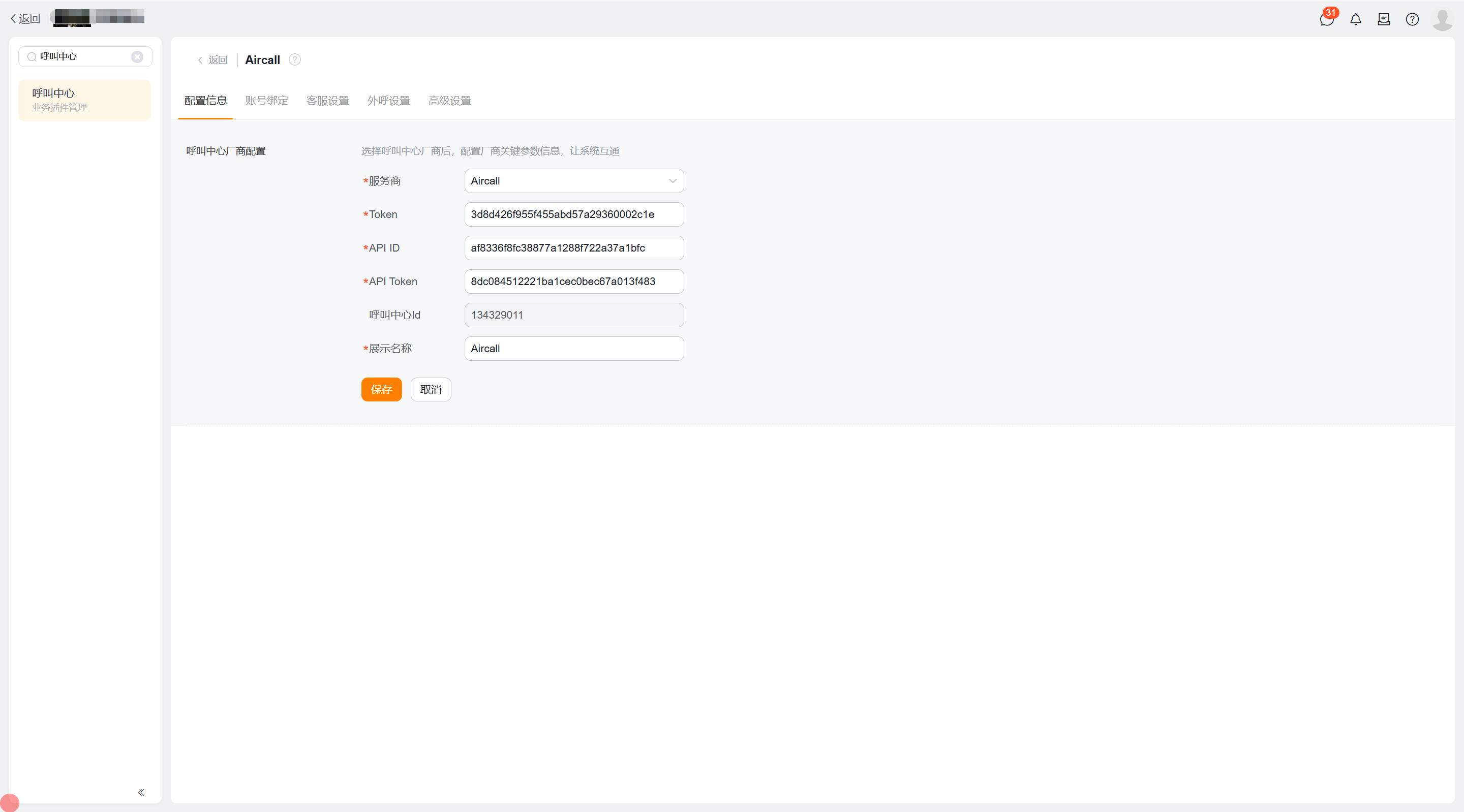Image resolution: width=1464 pixels, height=812 pixels.
Task: Open the task list icon in header
Action: tap(1384, 20)
